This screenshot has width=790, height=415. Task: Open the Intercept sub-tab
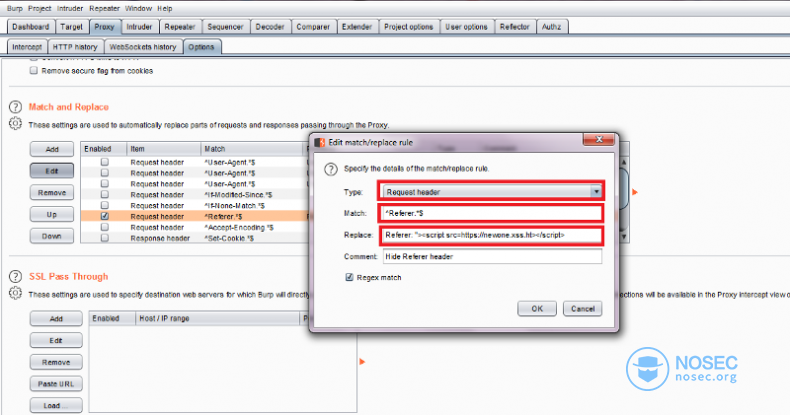(27, 47)
